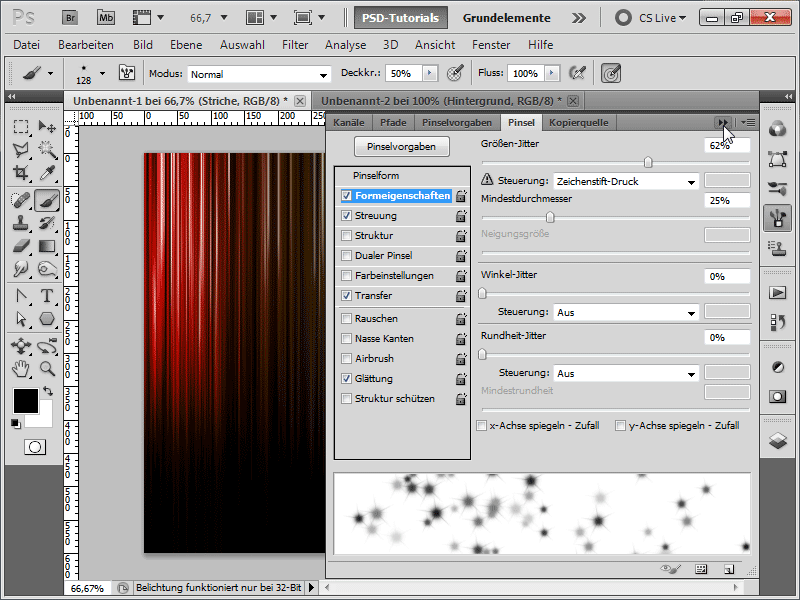800x600 pixels.
Task: Enable the Farbeinstellungen checkbox
Action: (346, 276)
